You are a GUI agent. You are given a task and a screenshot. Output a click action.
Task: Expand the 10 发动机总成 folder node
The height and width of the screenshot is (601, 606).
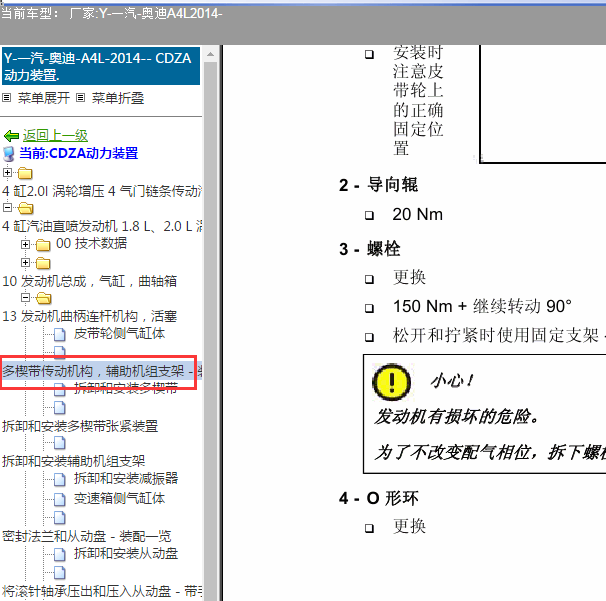(25, 262)
